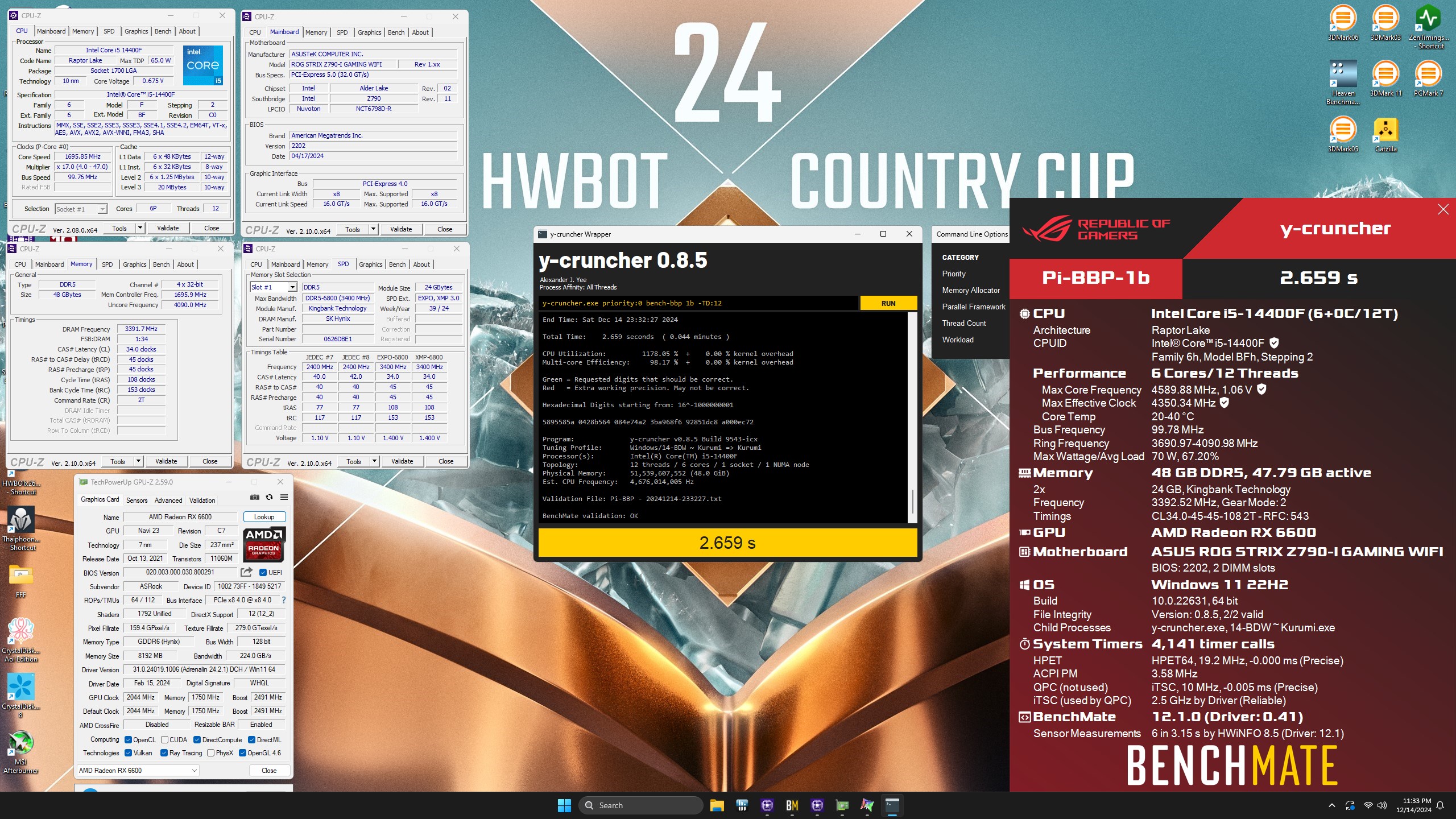This screenshot has height=819, width=1456.
Task: Open the GPU-Z hamburger menu
Action: pyautogui.click(x=284, y=497)
